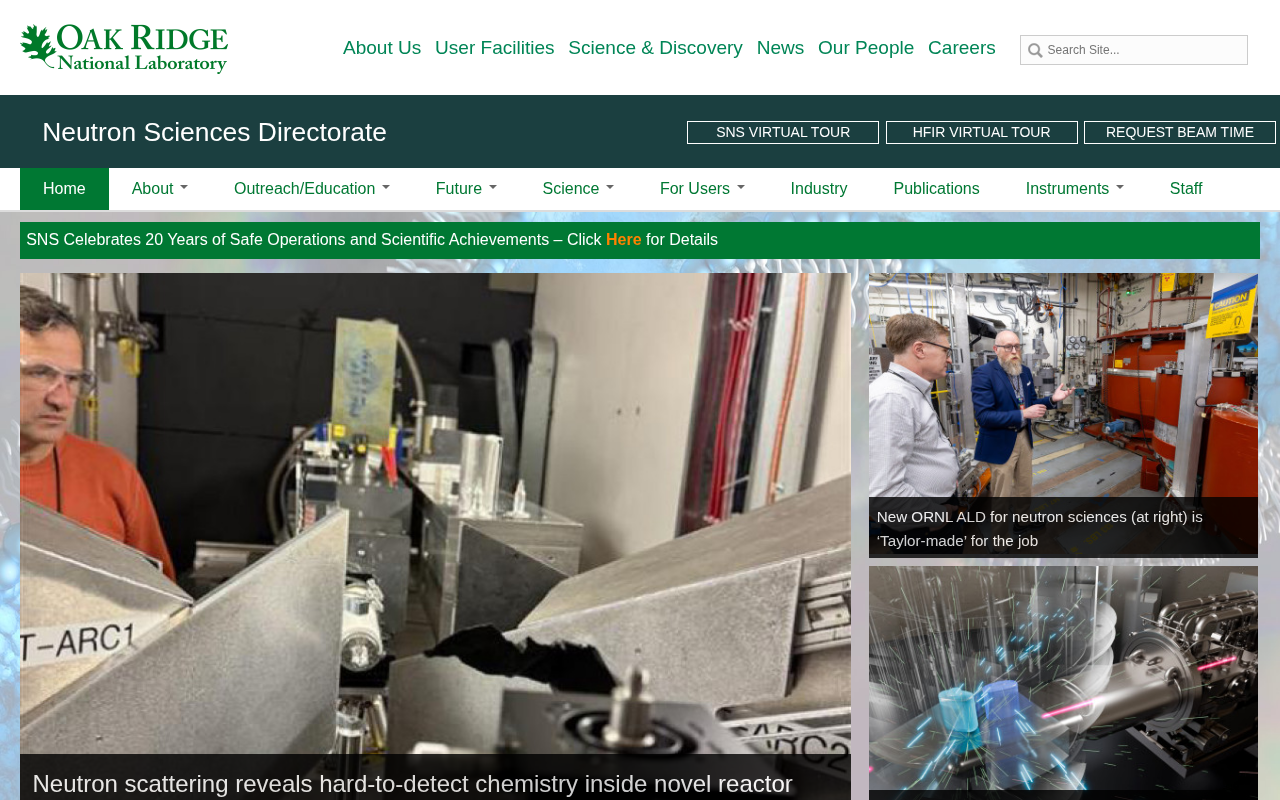Open the blue neutron beam illustration story

tap(1063, 678)
